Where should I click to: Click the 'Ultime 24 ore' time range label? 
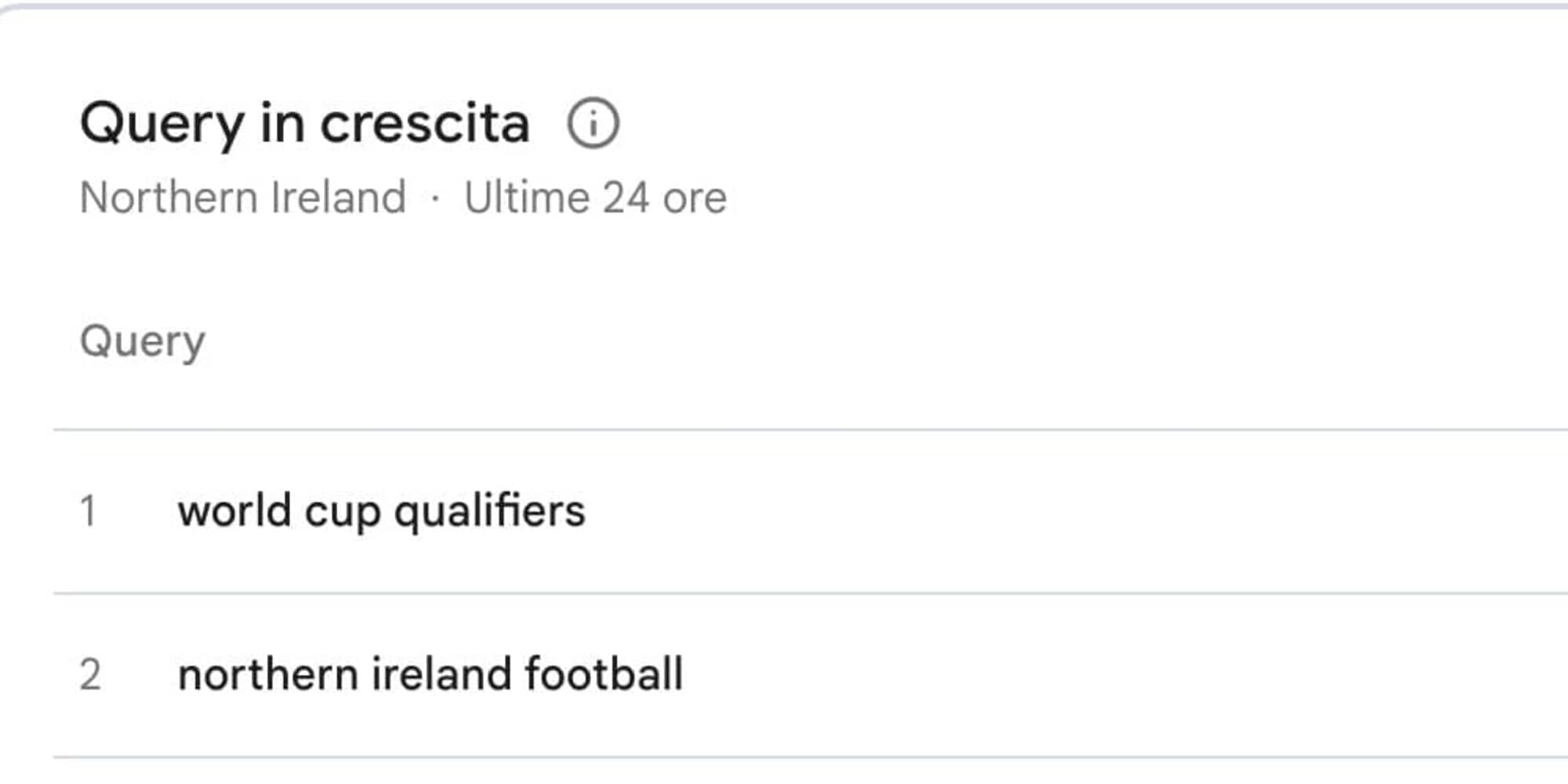click(x=595, y=197)
